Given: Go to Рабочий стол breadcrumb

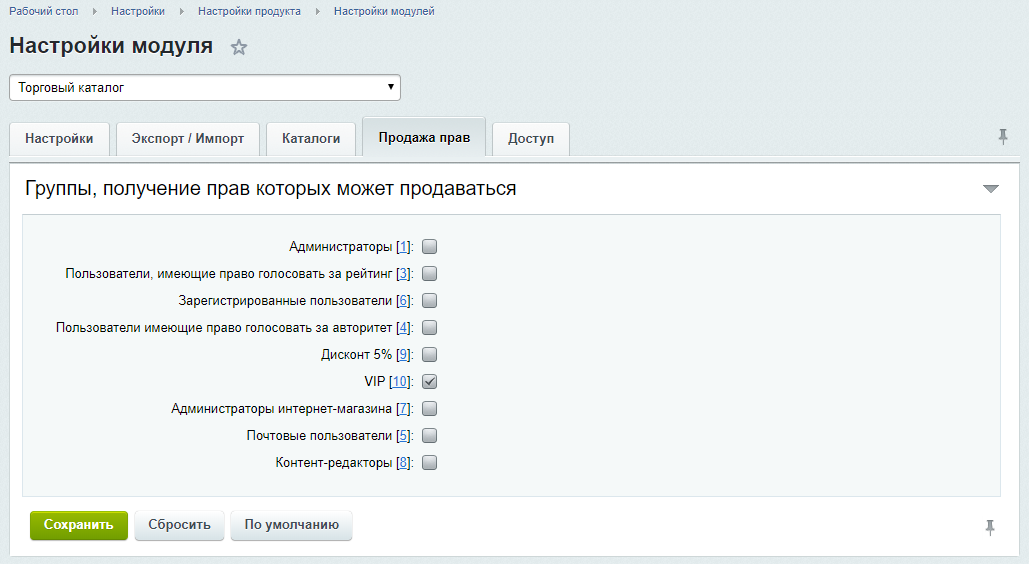Looking at the screenshot, I should pos(43,11).
